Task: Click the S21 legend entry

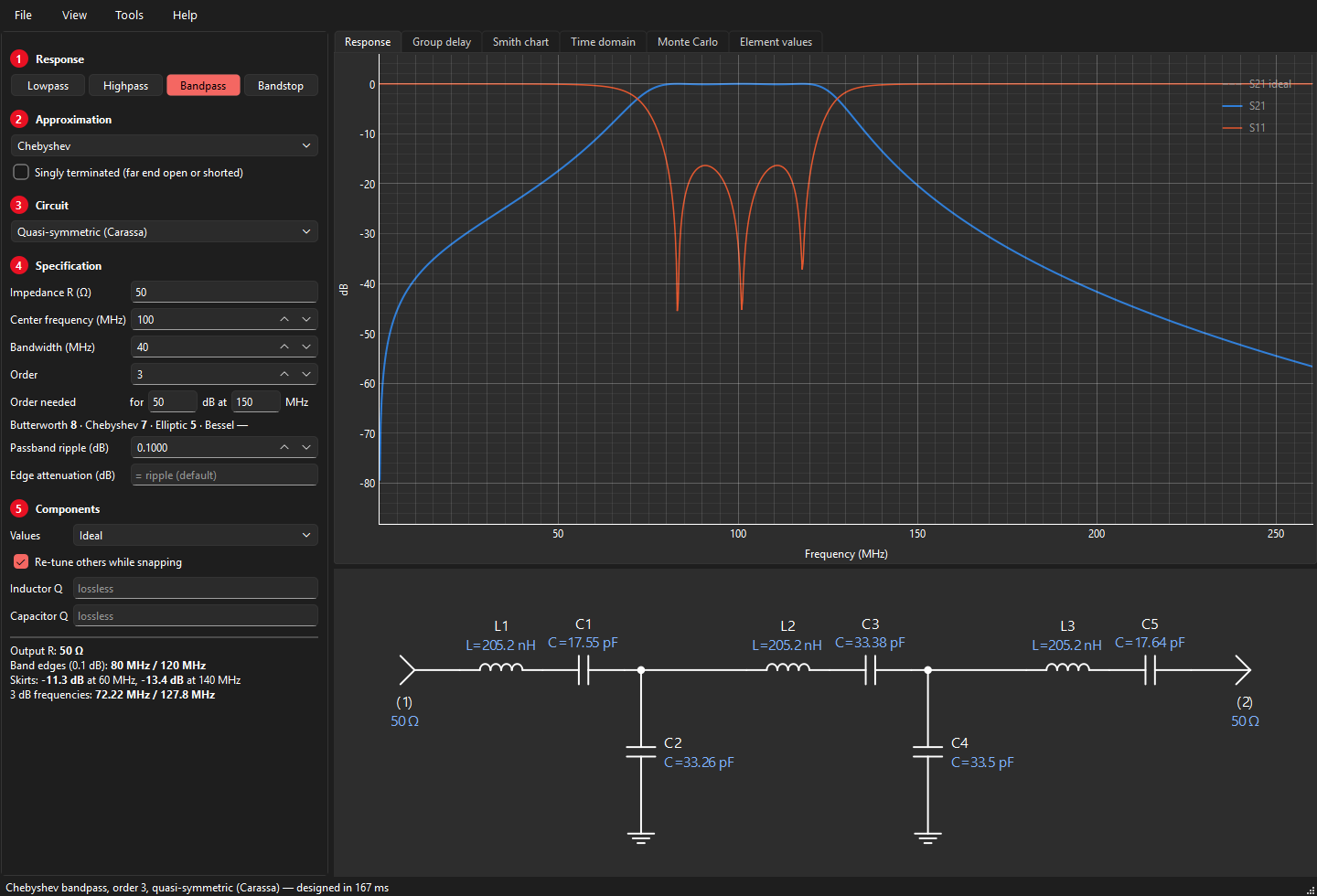Action: click(x=1245, y=106)
